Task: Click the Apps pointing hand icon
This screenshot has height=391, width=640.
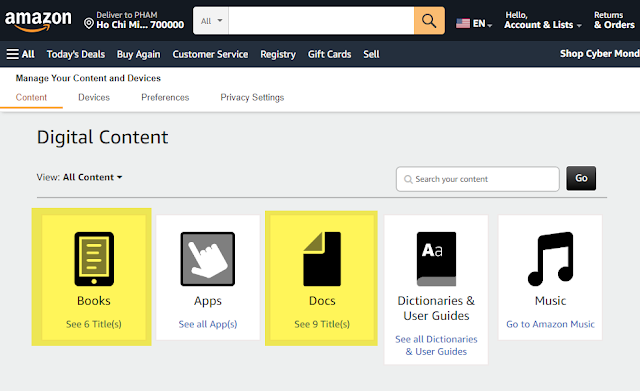Action: coord(208,259)
